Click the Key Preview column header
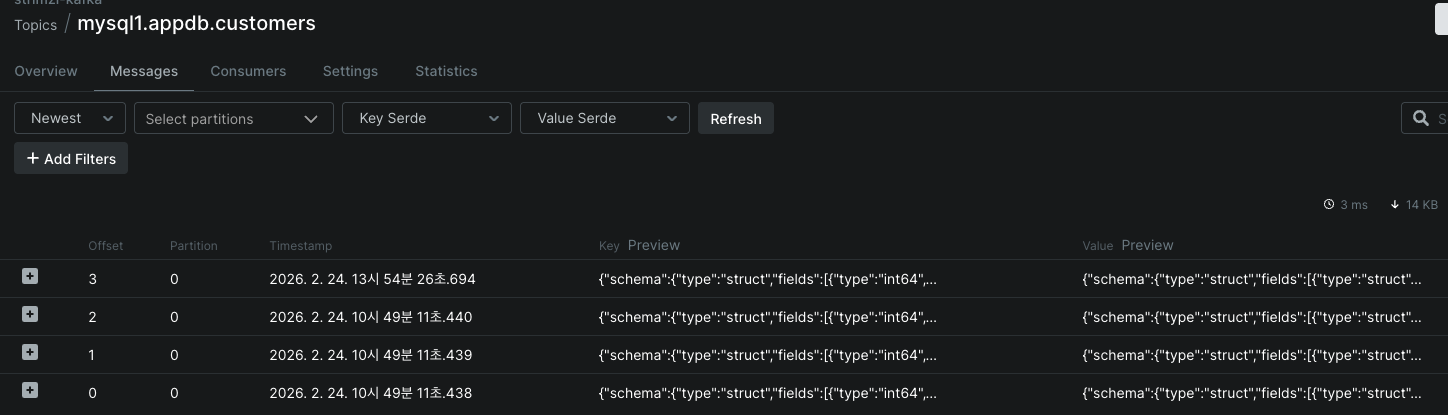1448x415 pixels. 653,245
